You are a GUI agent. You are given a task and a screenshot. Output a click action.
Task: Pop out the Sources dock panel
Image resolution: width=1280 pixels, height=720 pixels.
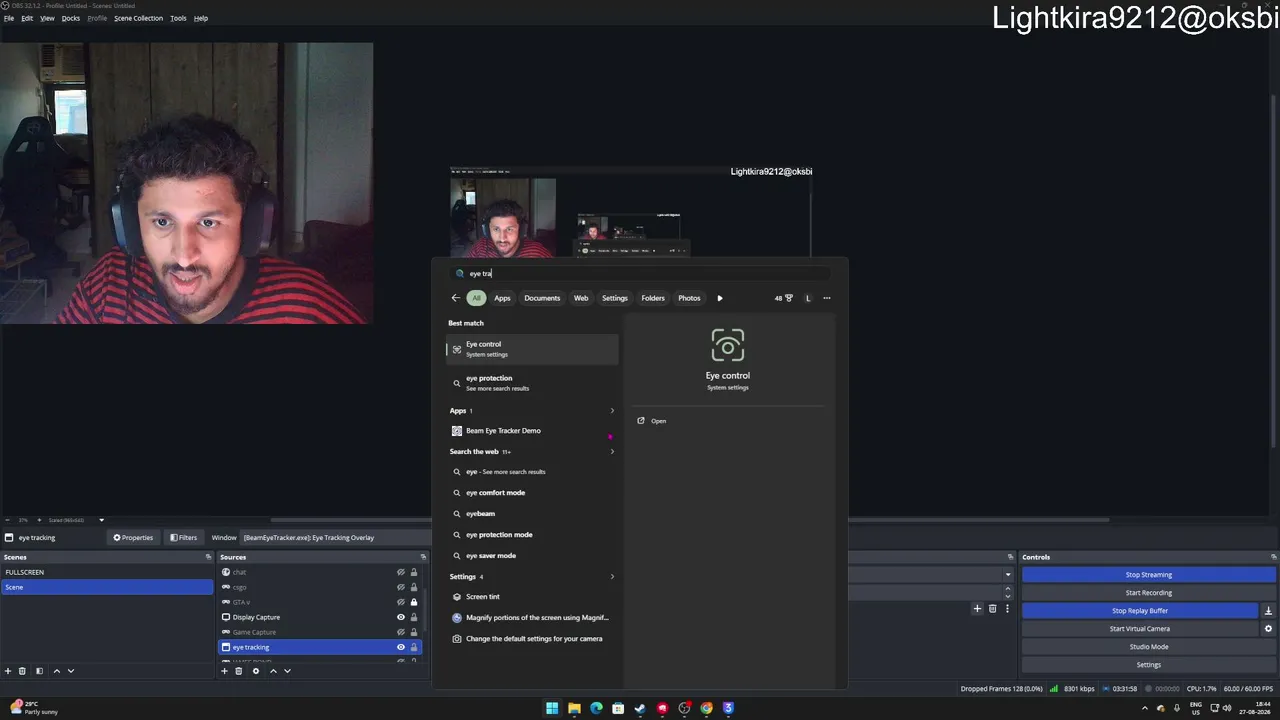tap(423, 557)
